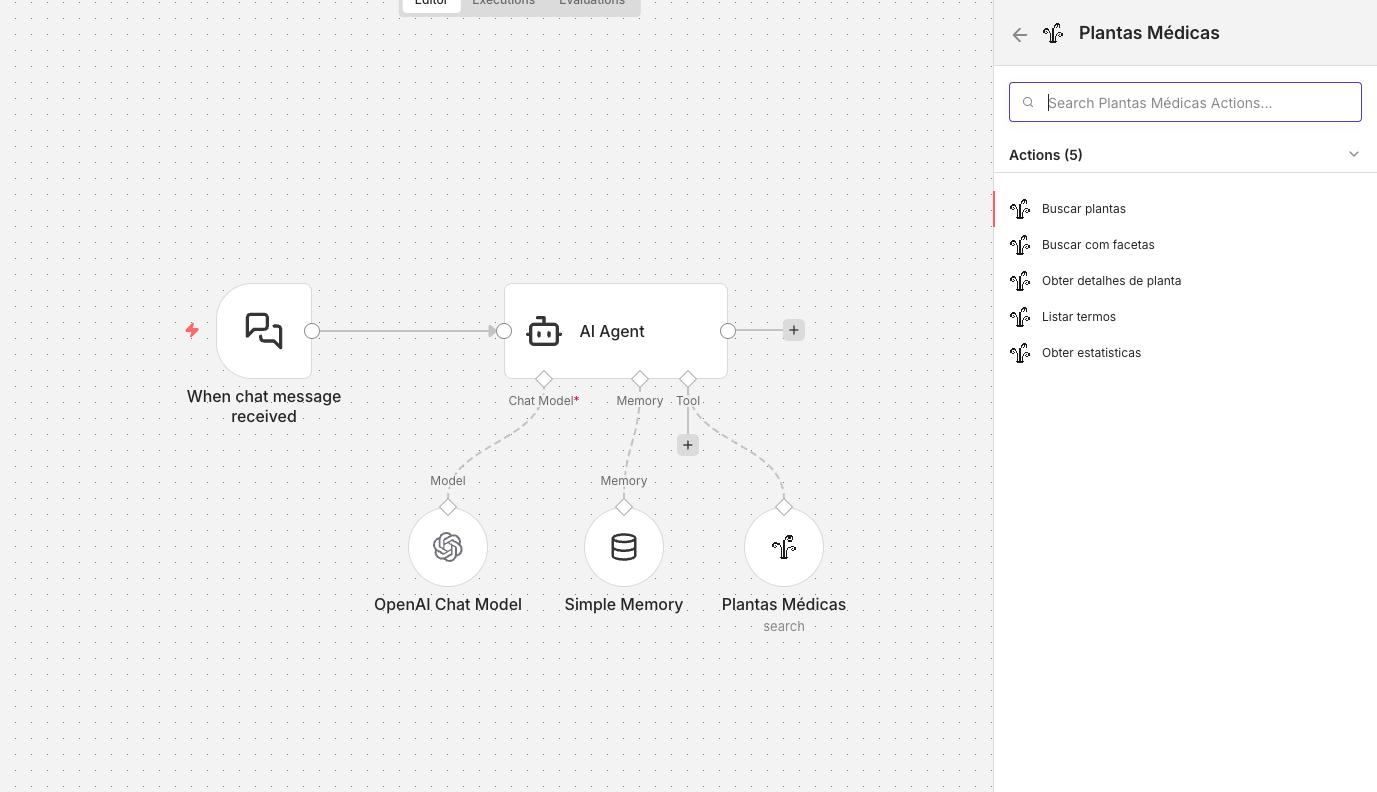Select the Plantas Médicas tool node

[784, 547]
